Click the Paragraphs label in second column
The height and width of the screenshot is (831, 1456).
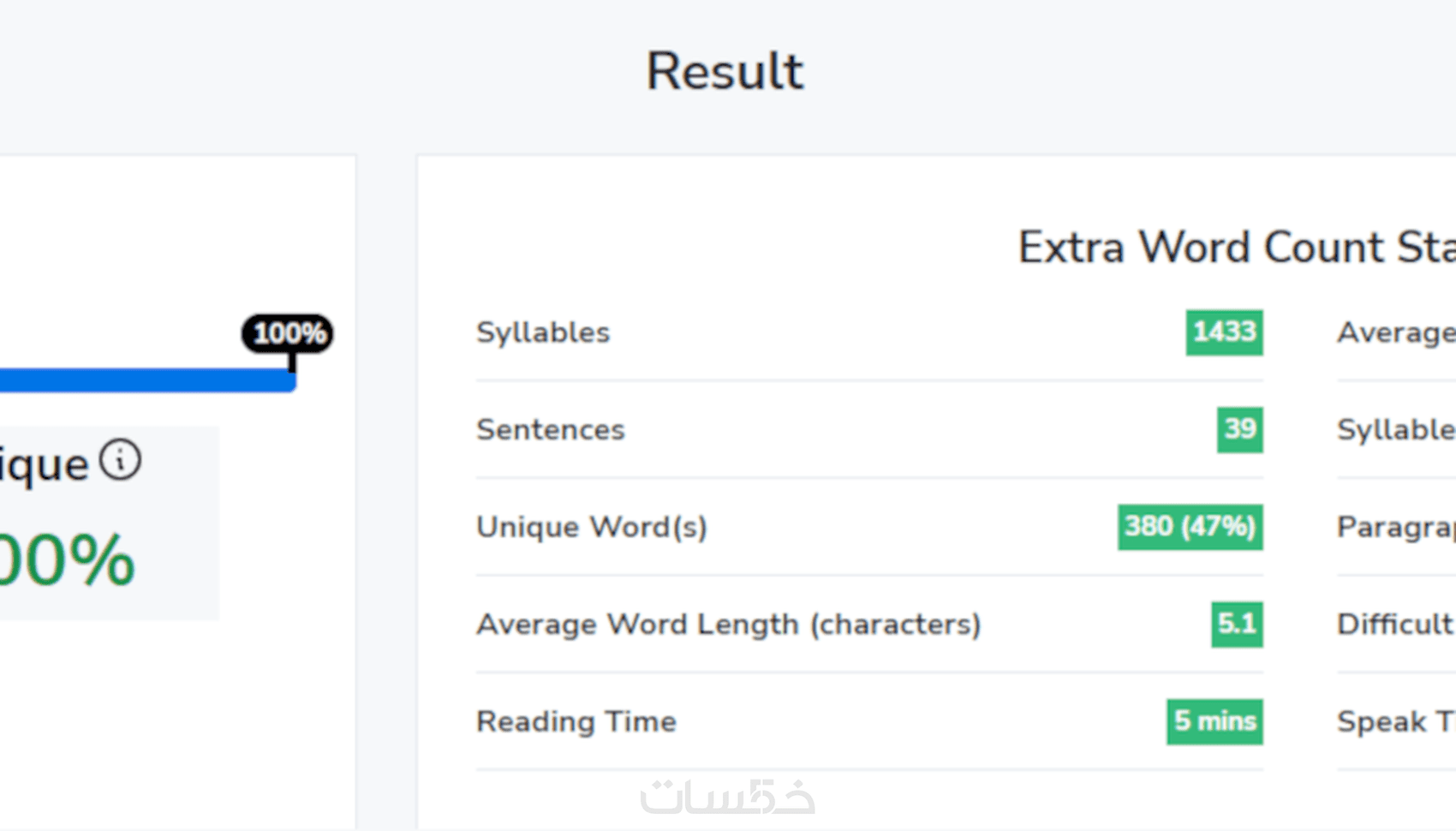1396,527
